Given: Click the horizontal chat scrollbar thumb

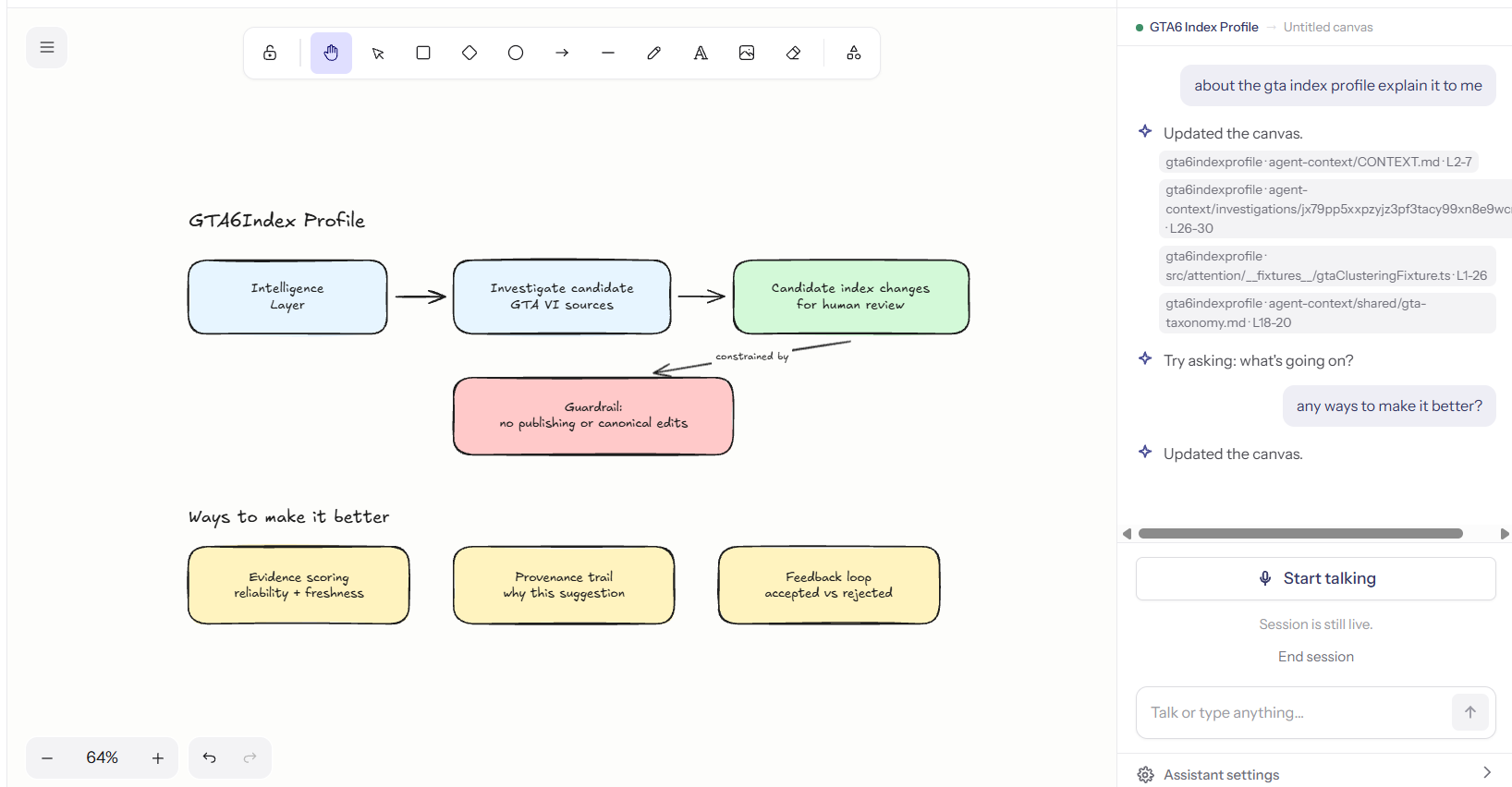Looking at the screenshot, I should [1300, 534].
